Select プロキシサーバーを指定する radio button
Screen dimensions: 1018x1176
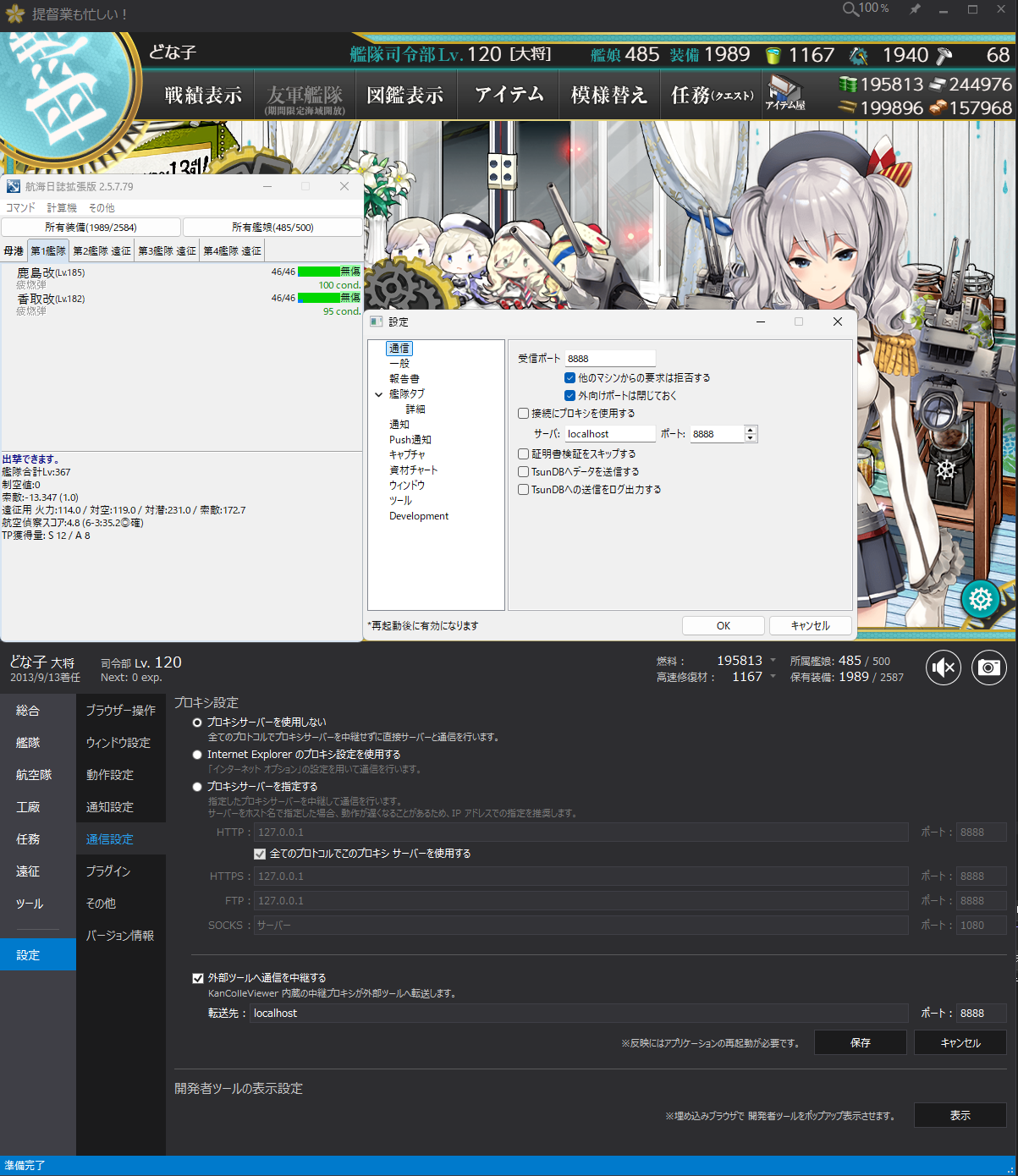click(x=197, y=787)
